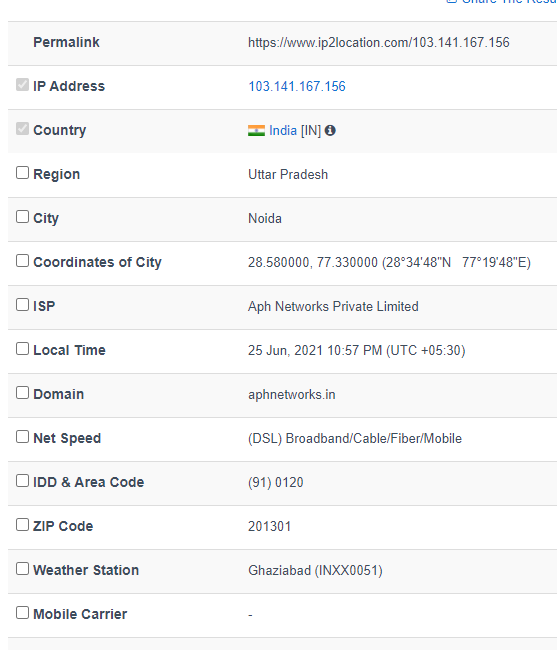The image size is (557, 650).
Task: Check the Region checkbox
Action: pos(22,173)
